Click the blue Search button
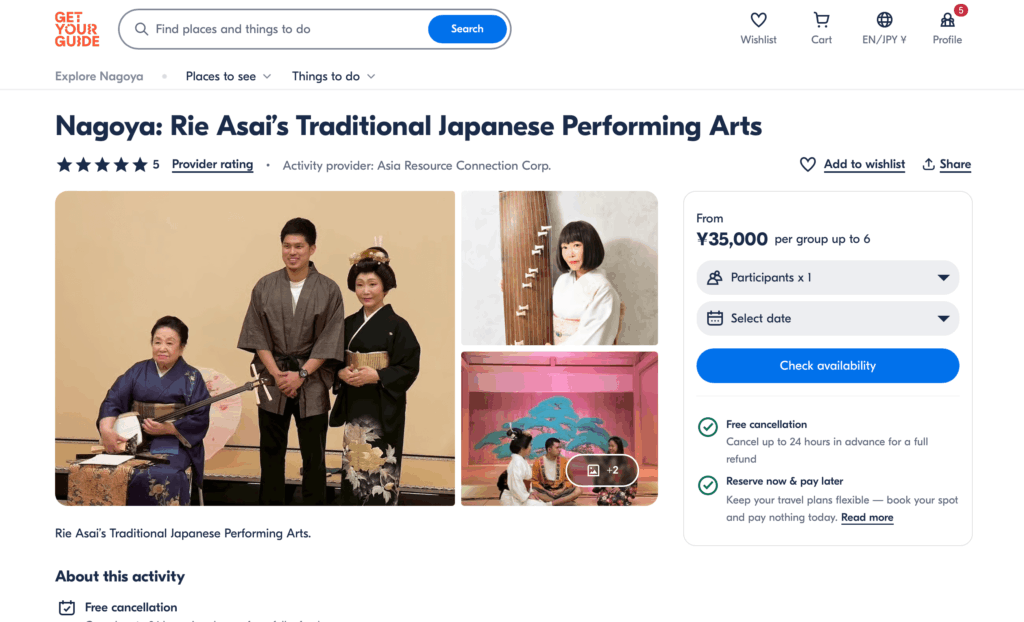The image size is (1024, 622). pyautogui.click(x=467, y=29)
